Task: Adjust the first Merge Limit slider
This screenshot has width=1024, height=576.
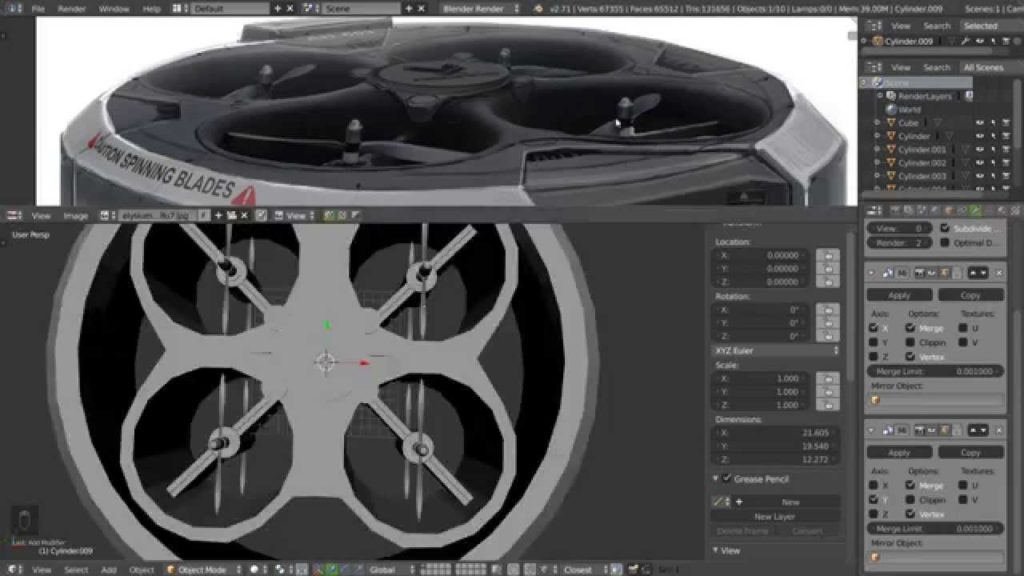Action: [x=935, y=372]
